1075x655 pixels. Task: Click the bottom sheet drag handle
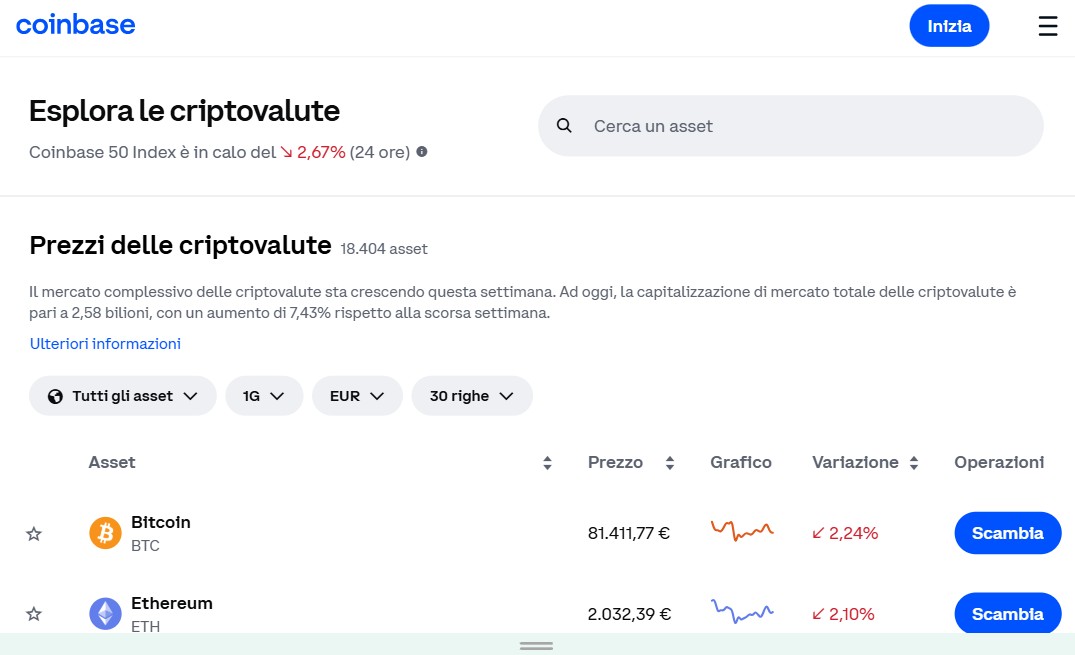coord(536,646)
